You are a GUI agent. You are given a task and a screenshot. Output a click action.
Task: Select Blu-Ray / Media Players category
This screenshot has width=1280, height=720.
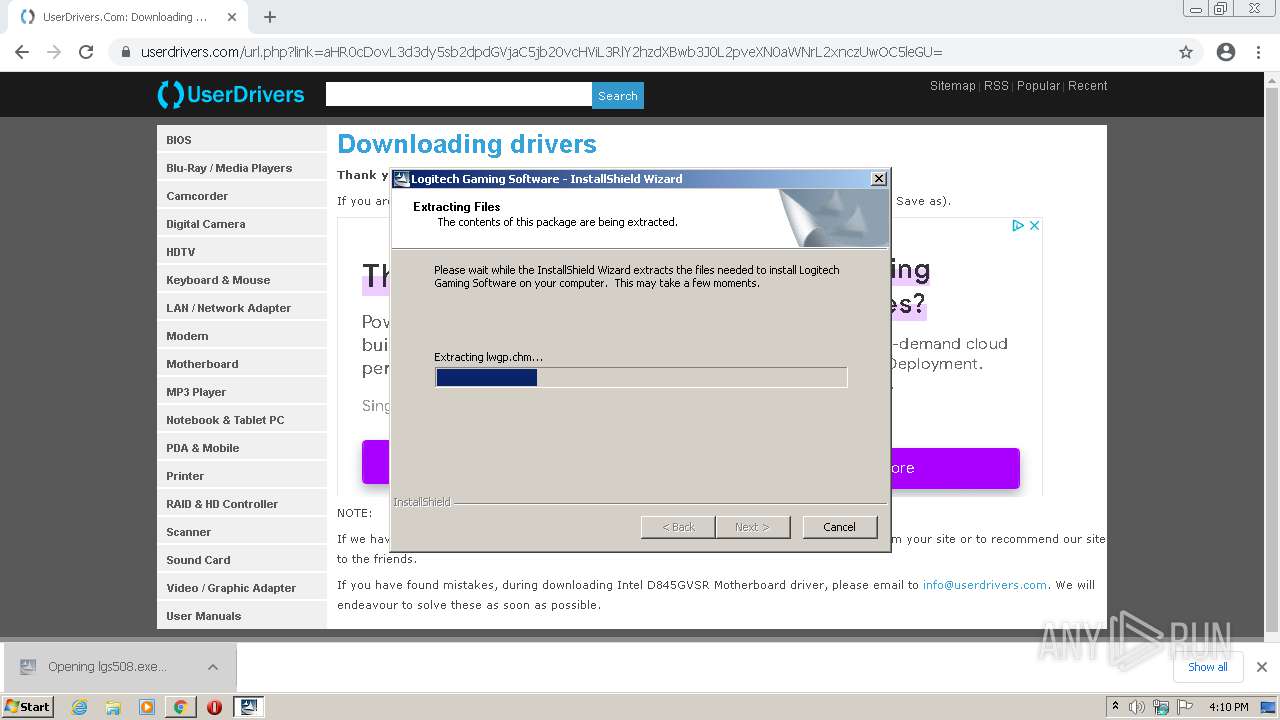click(x=242, y=168)
